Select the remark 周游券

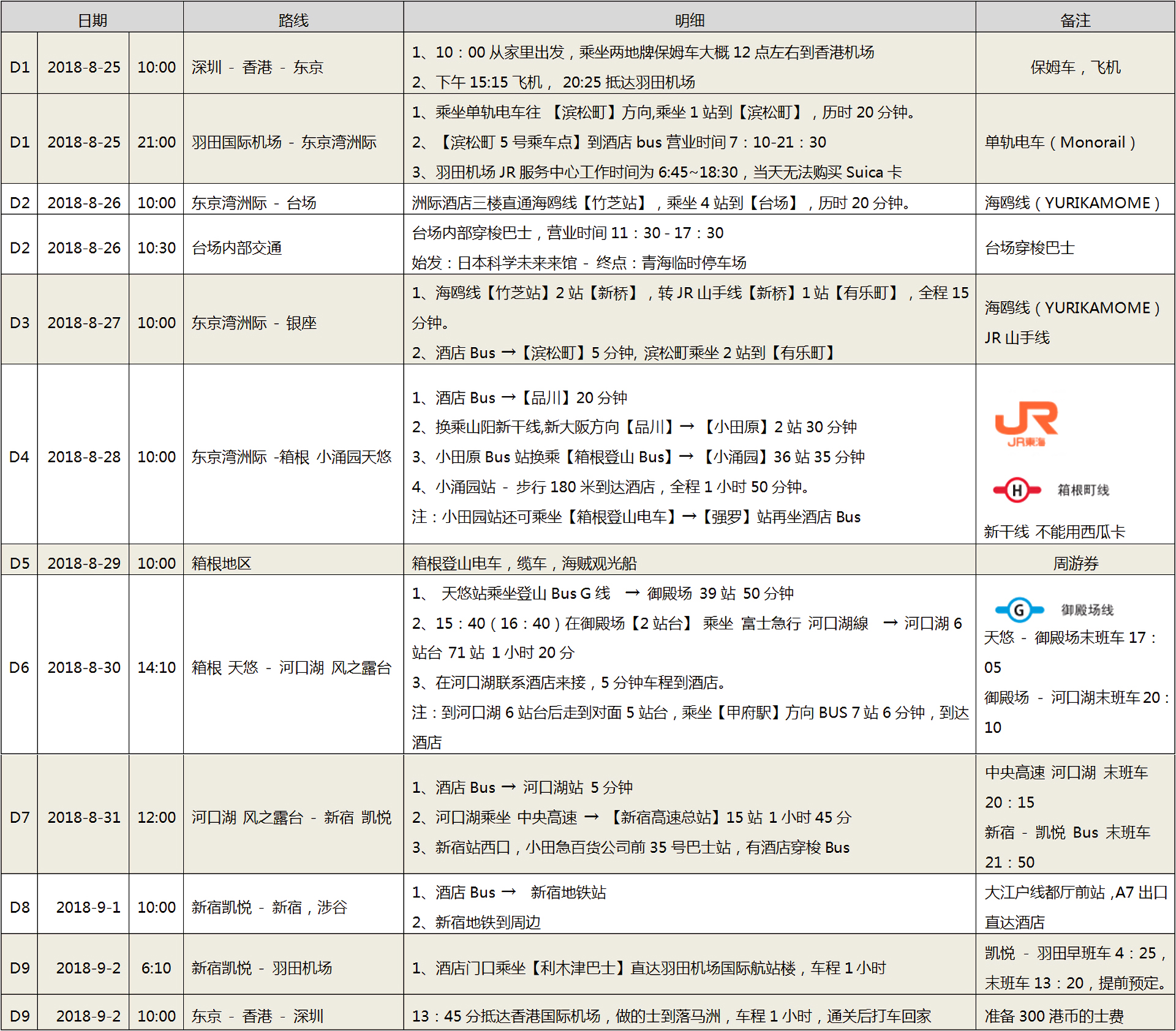[x=1076, y=563]
